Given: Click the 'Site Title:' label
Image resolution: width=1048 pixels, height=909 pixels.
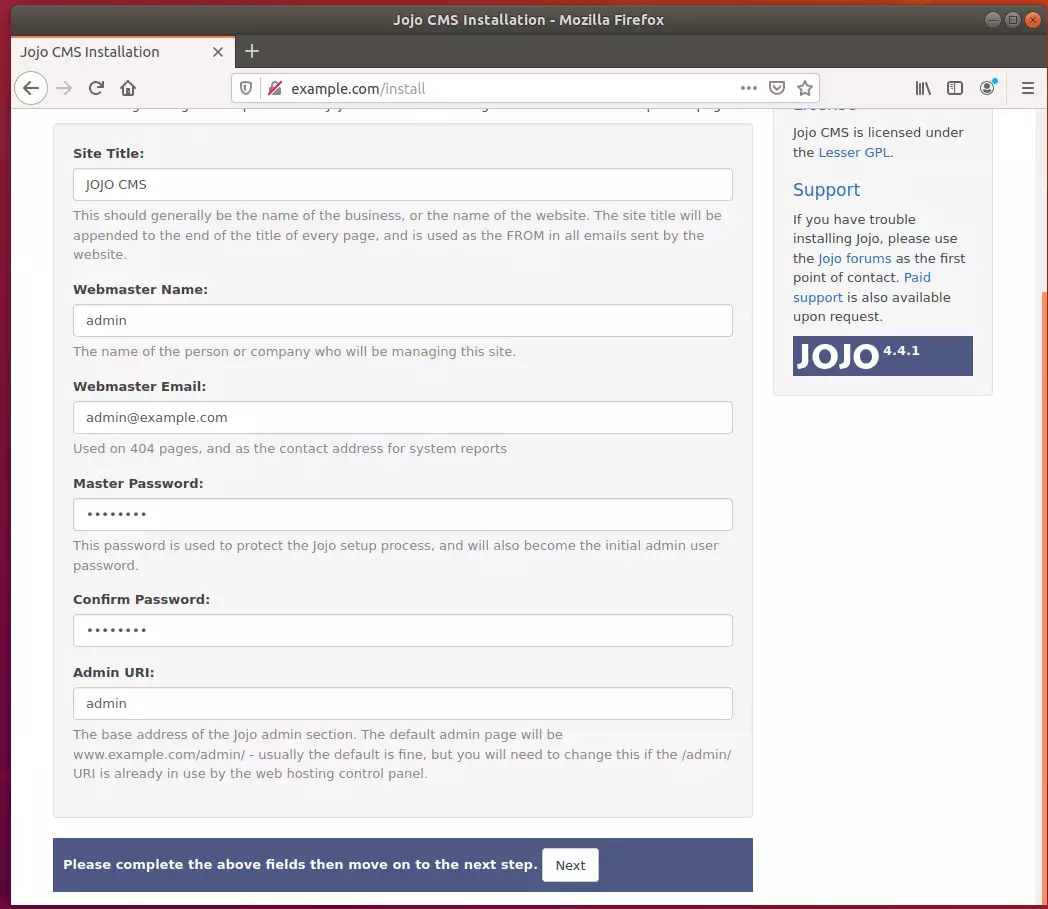Looking at the screenshot, I should (108, 153).
